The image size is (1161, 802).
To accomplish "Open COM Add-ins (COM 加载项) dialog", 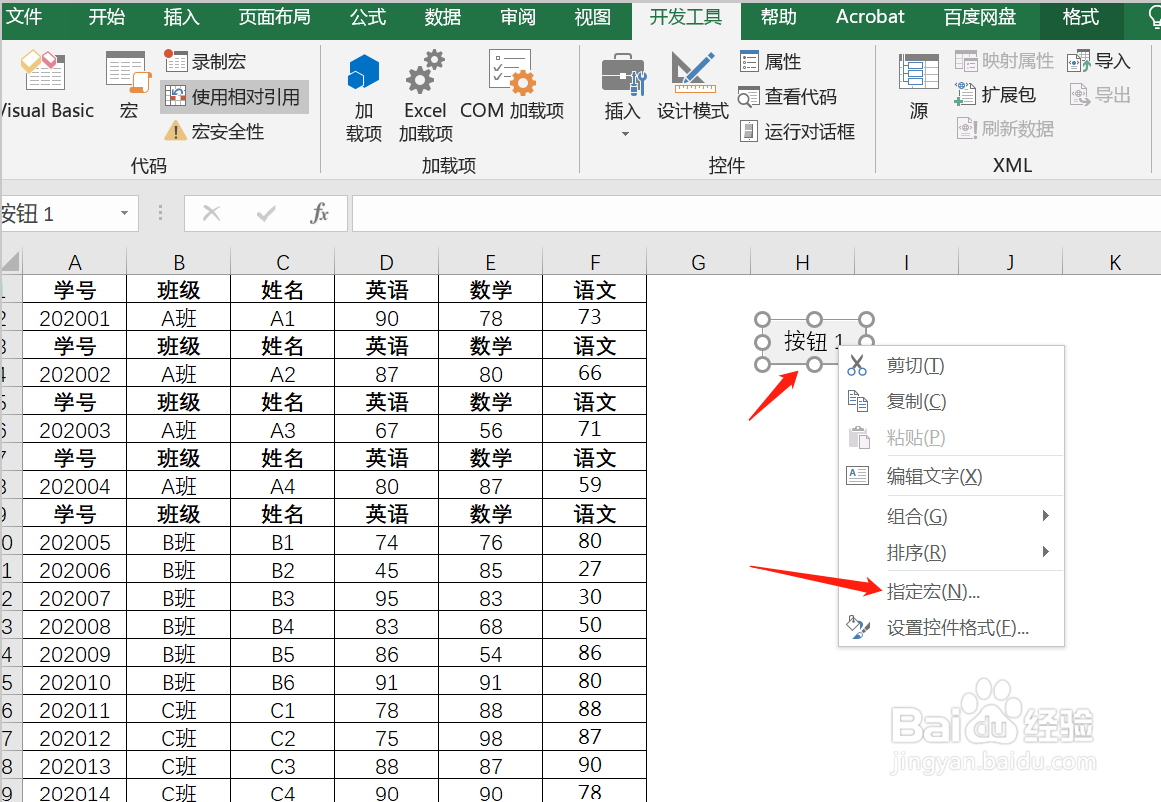I will click(x=512, y=85).
